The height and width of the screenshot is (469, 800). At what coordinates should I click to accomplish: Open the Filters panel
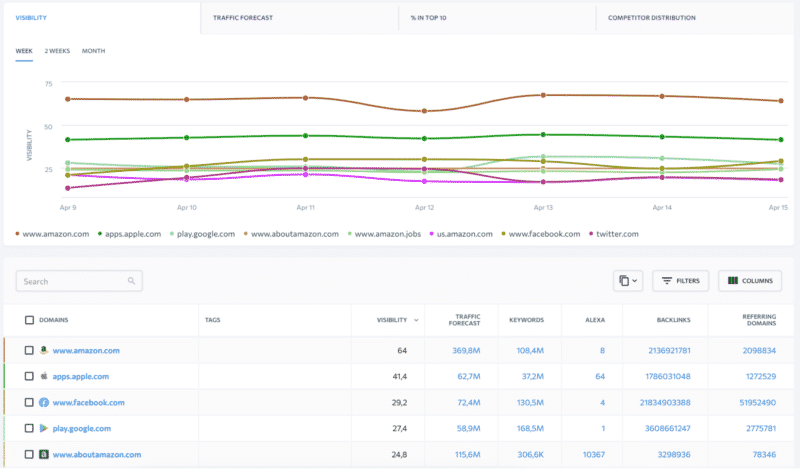pos(681,281)
